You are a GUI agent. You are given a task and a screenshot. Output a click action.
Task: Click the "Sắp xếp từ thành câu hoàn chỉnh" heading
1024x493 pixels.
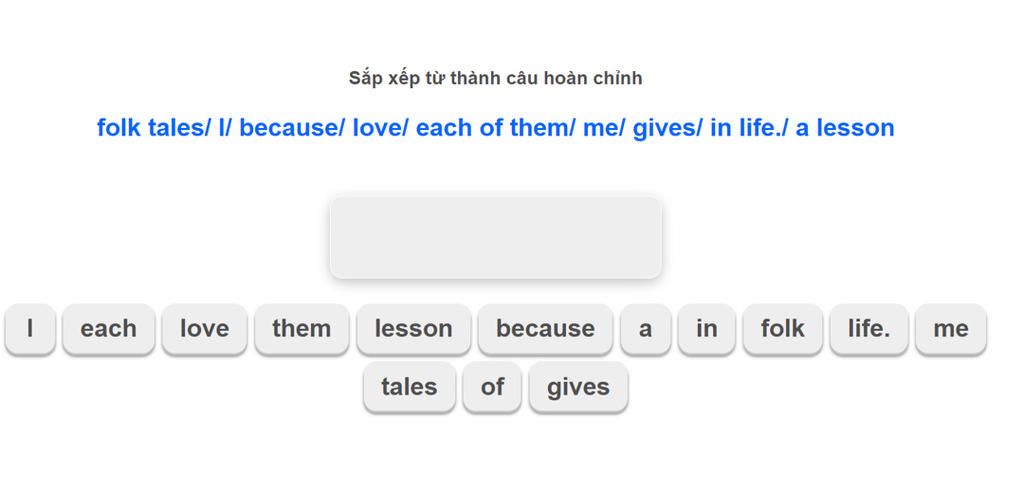(495, 78)
